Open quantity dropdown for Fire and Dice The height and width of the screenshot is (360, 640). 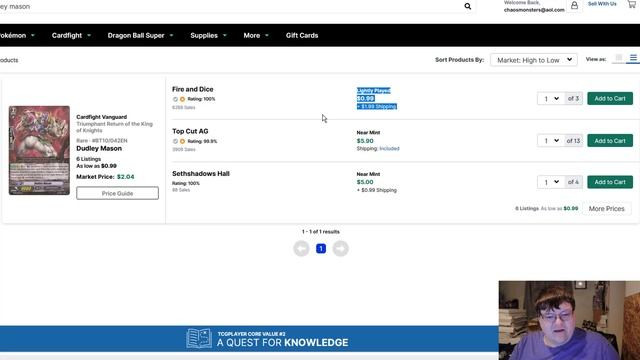tap(551, 99)
